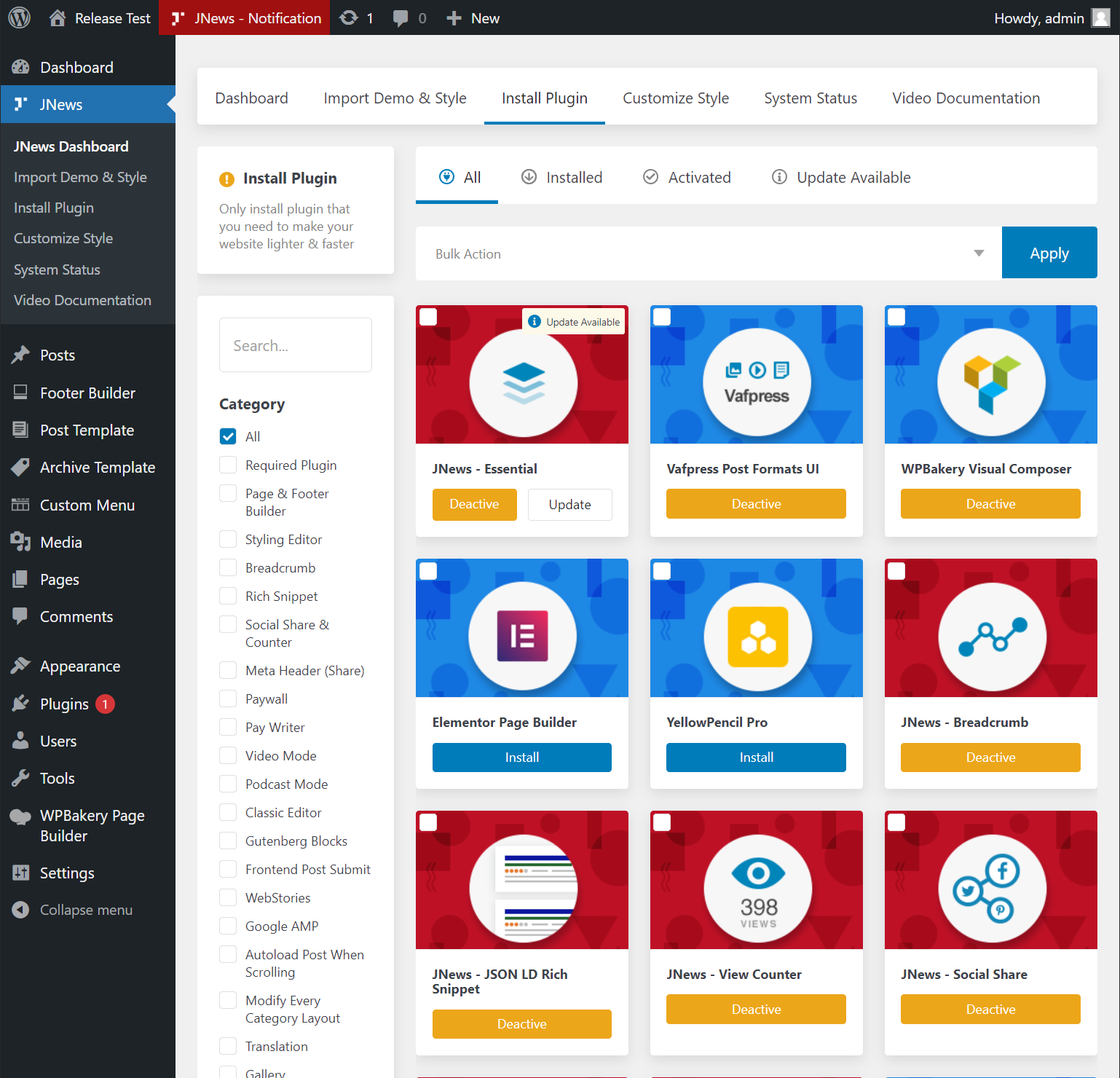Click the Media icon in sidebar
1120x1078 pixels.
[x=20, y=542]
